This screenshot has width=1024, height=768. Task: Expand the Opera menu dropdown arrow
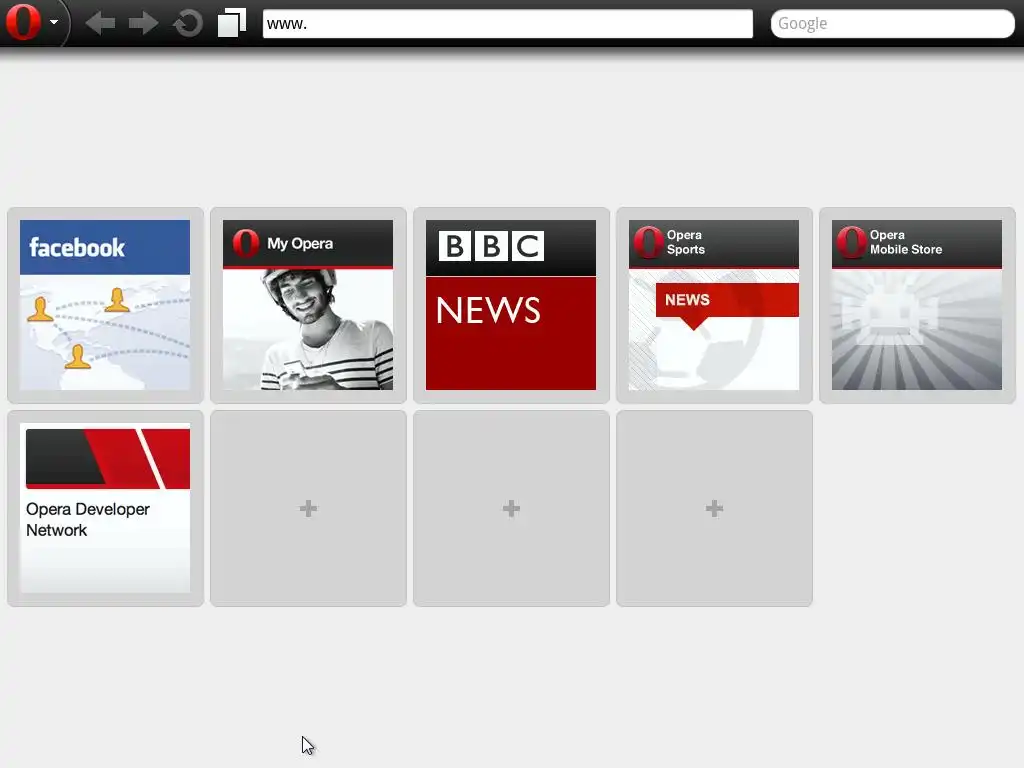54,22
